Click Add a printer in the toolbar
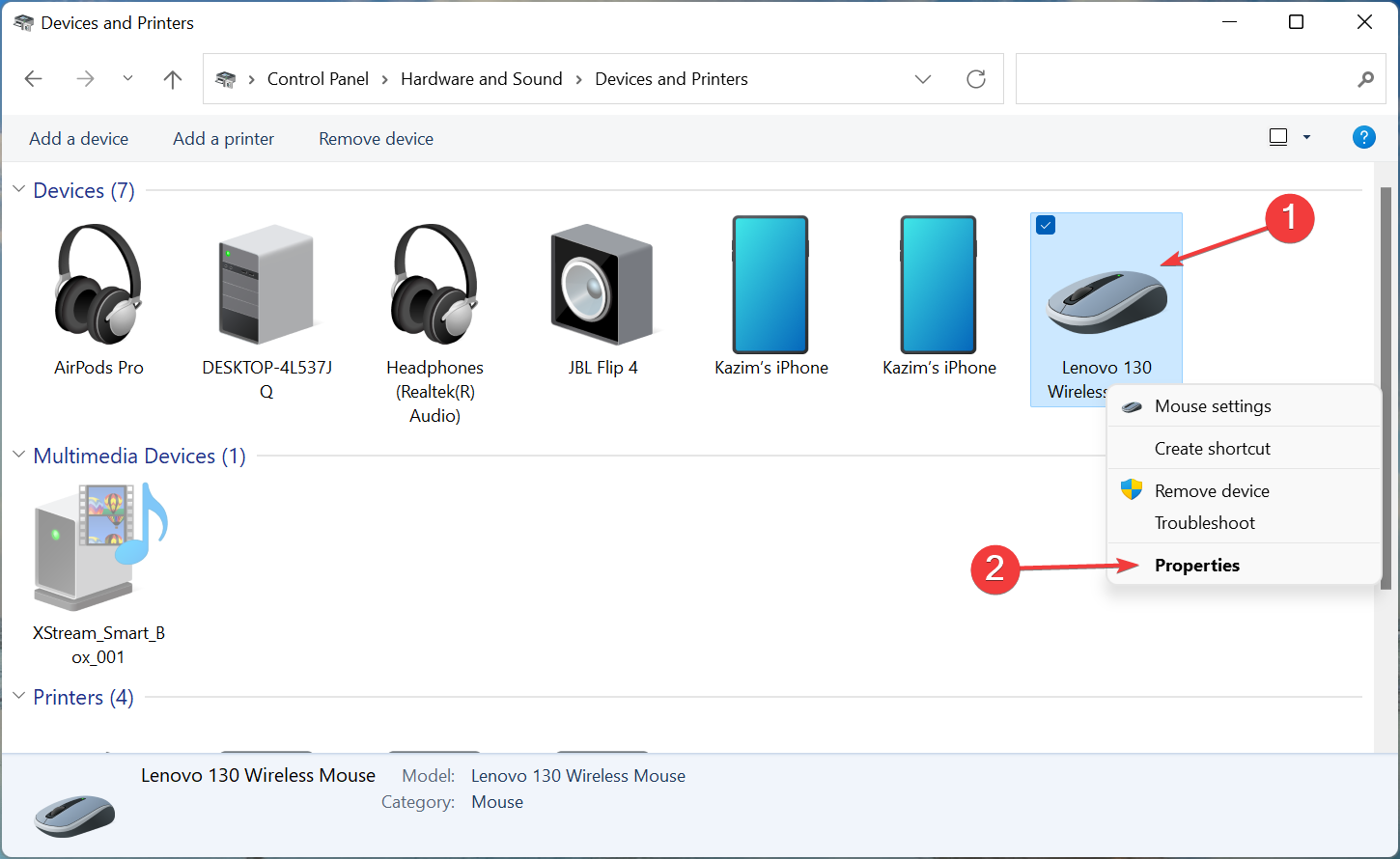Image resolution: width=1400 pixels, height=859 pixels. tap(224, 139)
